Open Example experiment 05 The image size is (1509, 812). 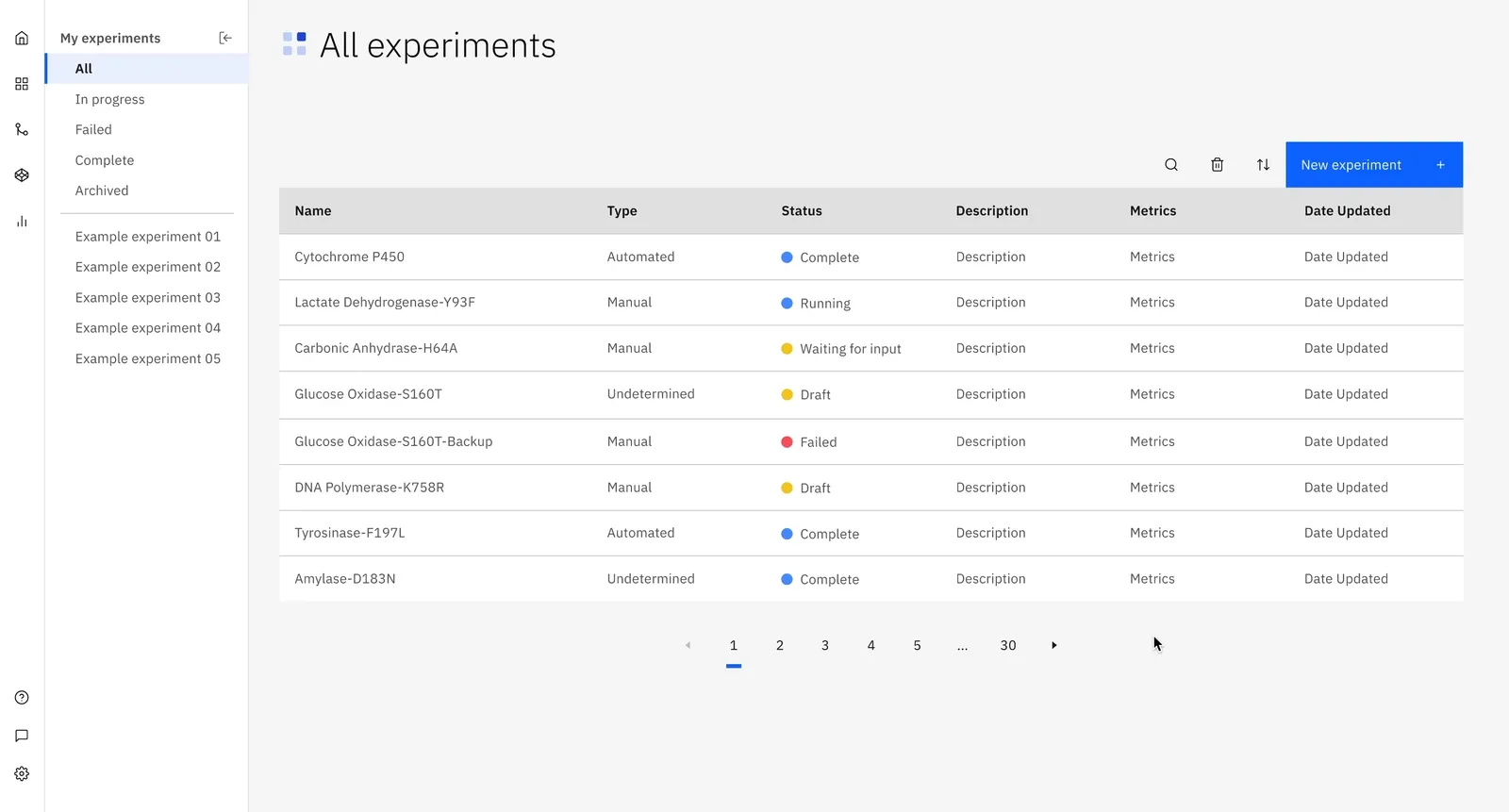[148, 359]
